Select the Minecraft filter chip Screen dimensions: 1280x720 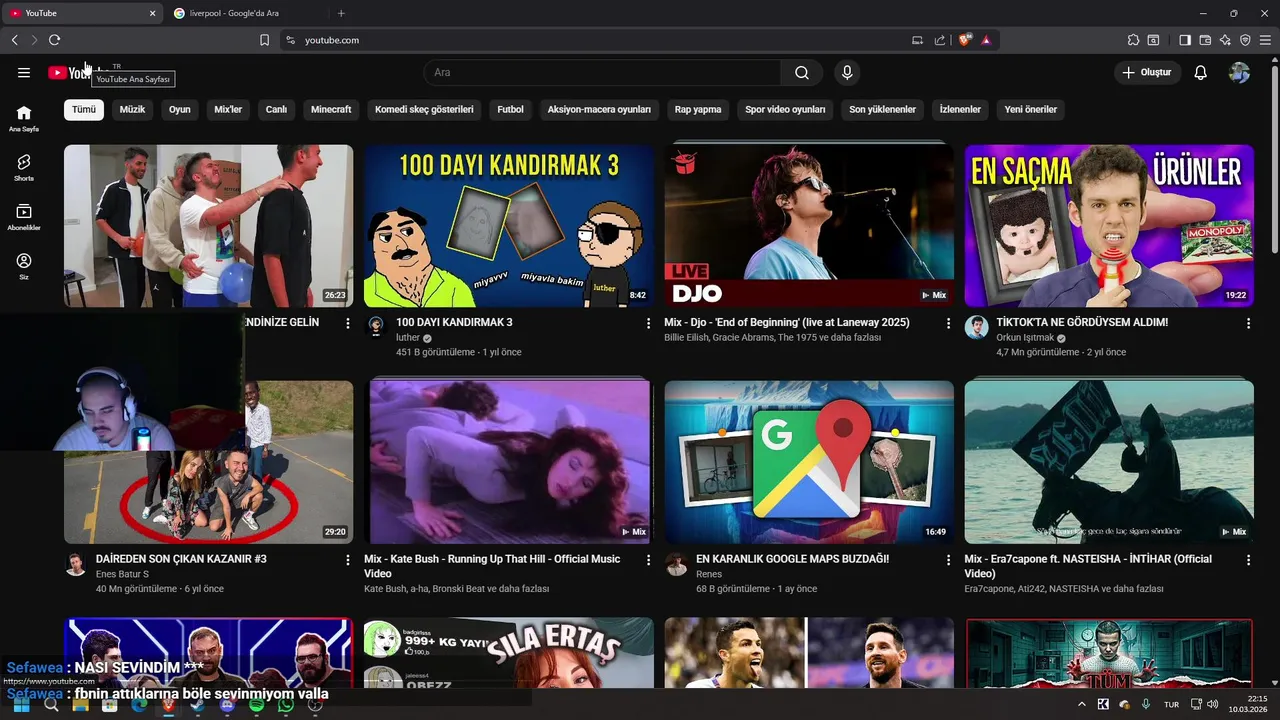pyautogui.click(x=331, y=110)
